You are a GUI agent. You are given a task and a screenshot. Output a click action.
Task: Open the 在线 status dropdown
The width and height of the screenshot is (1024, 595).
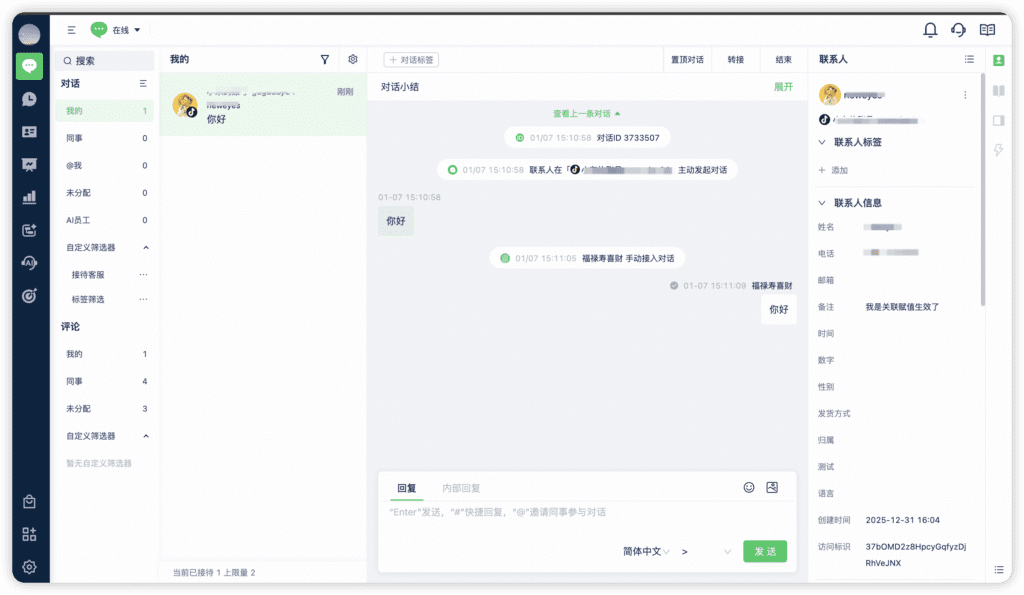[117, 30]
